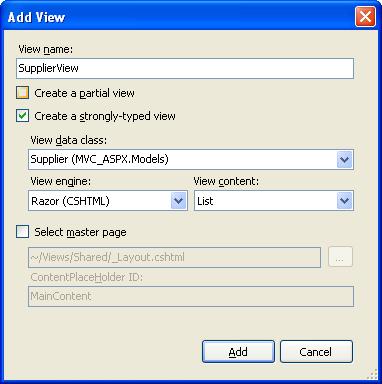This screenshot has width=382, height=384.
Task: Uncheck the Create a strongly-typed view checkbox
Action: (23, 116)
